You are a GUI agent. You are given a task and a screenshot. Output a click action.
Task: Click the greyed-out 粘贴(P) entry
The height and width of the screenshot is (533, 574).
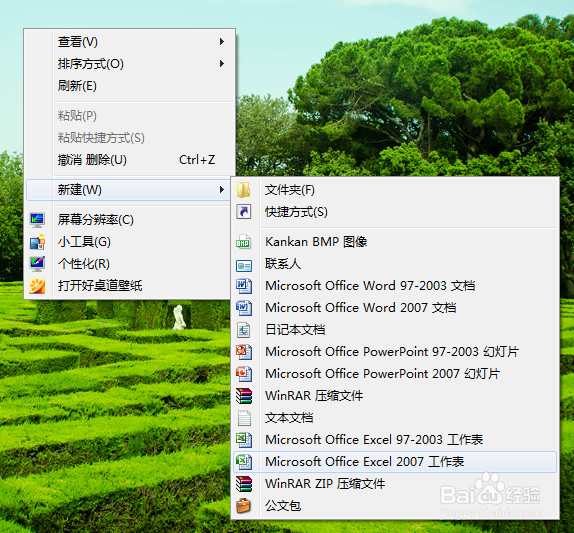pyautogui.click(x=130, y=116)
